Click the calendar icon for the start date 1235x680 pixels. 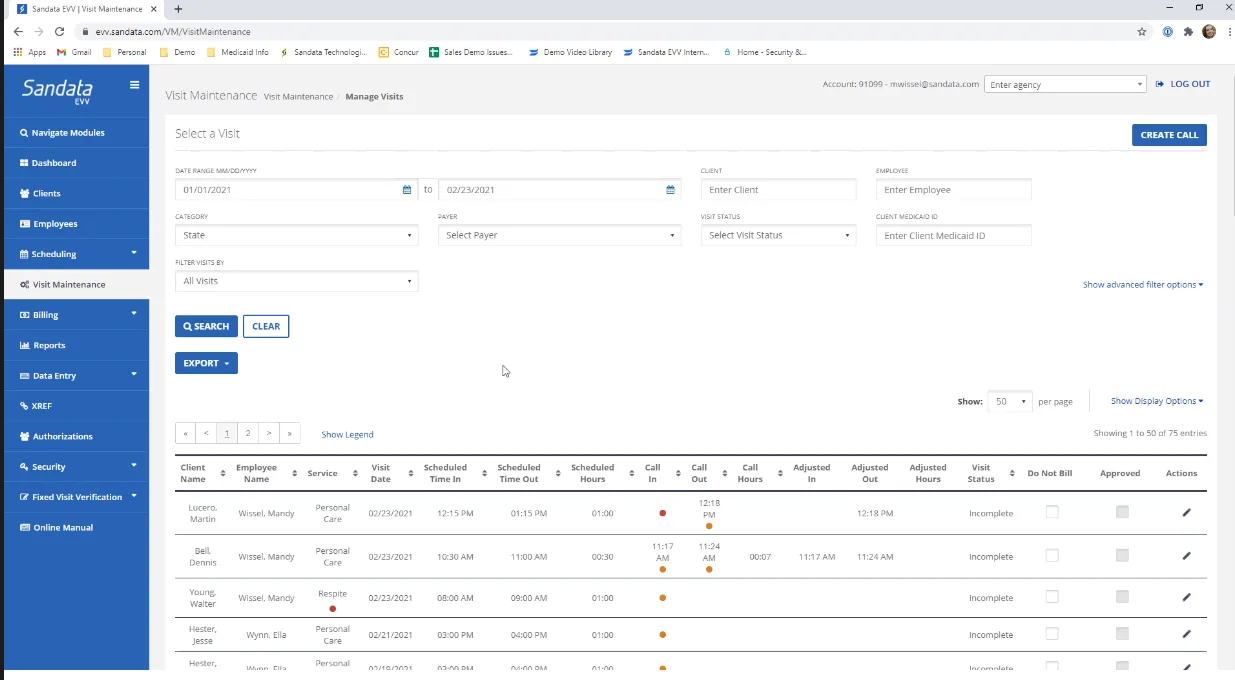tap(405, 189)
